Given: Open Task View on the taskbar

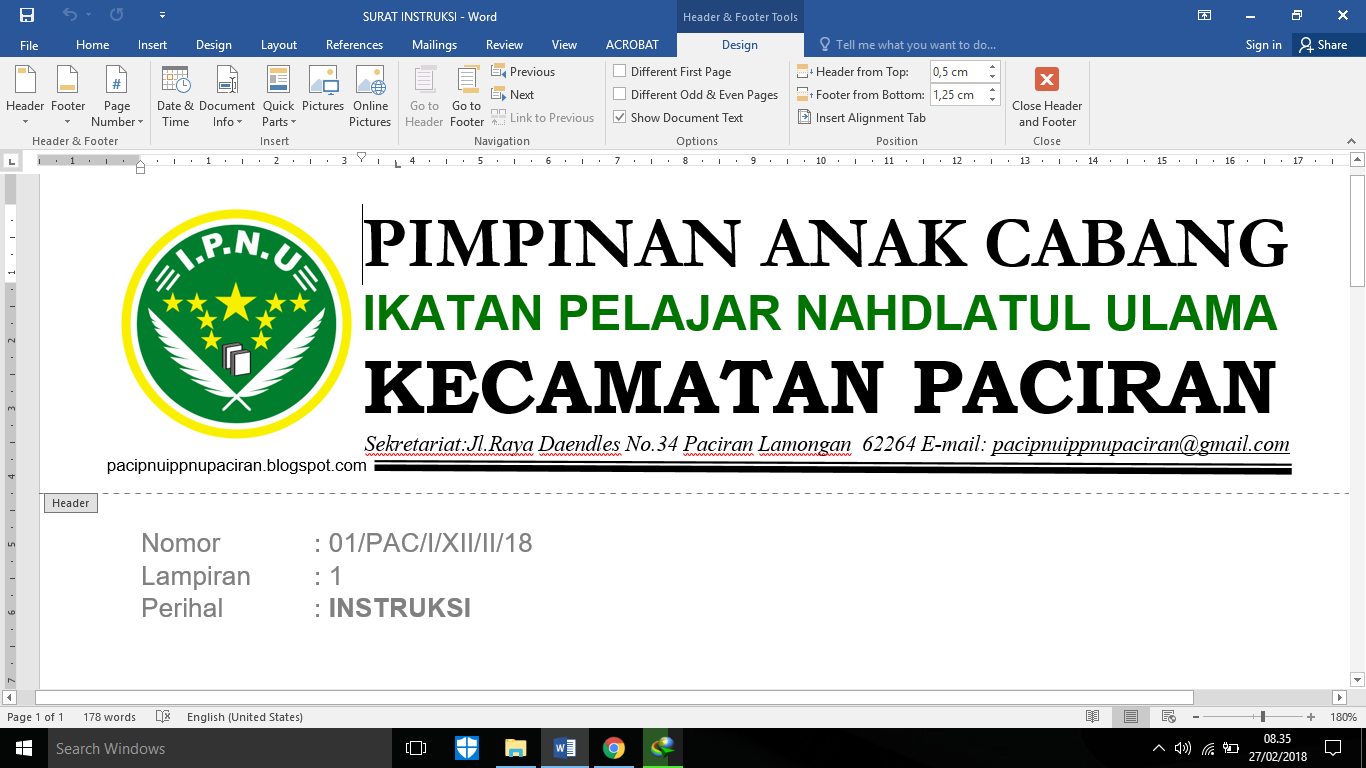Looking at the screenshot, I should pos(416,748).
